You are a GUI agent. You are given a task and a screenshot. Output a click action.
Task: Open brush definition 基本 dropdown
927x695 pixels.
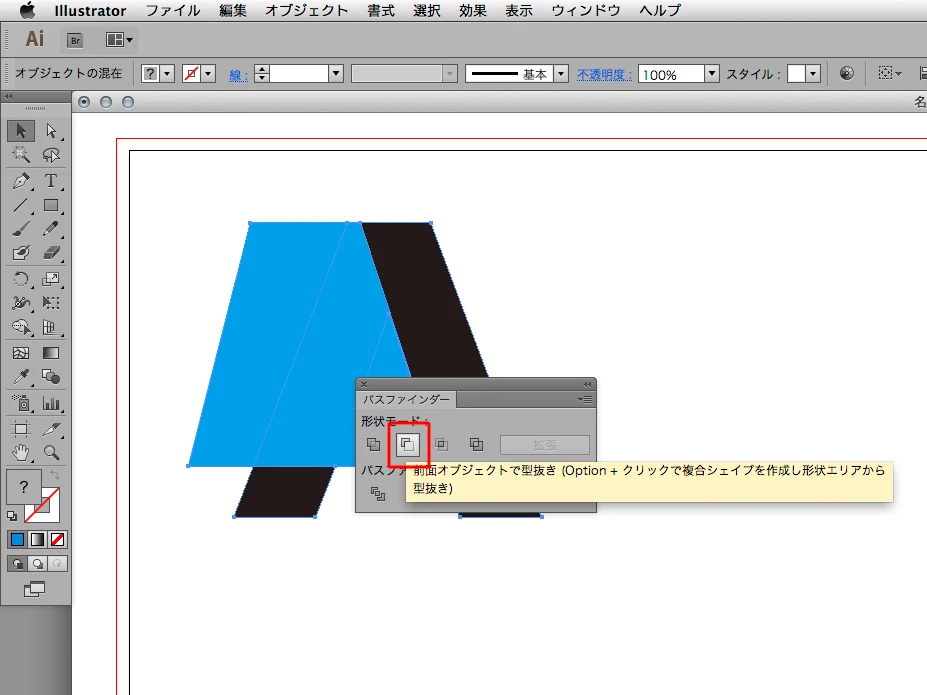(560, 74)
